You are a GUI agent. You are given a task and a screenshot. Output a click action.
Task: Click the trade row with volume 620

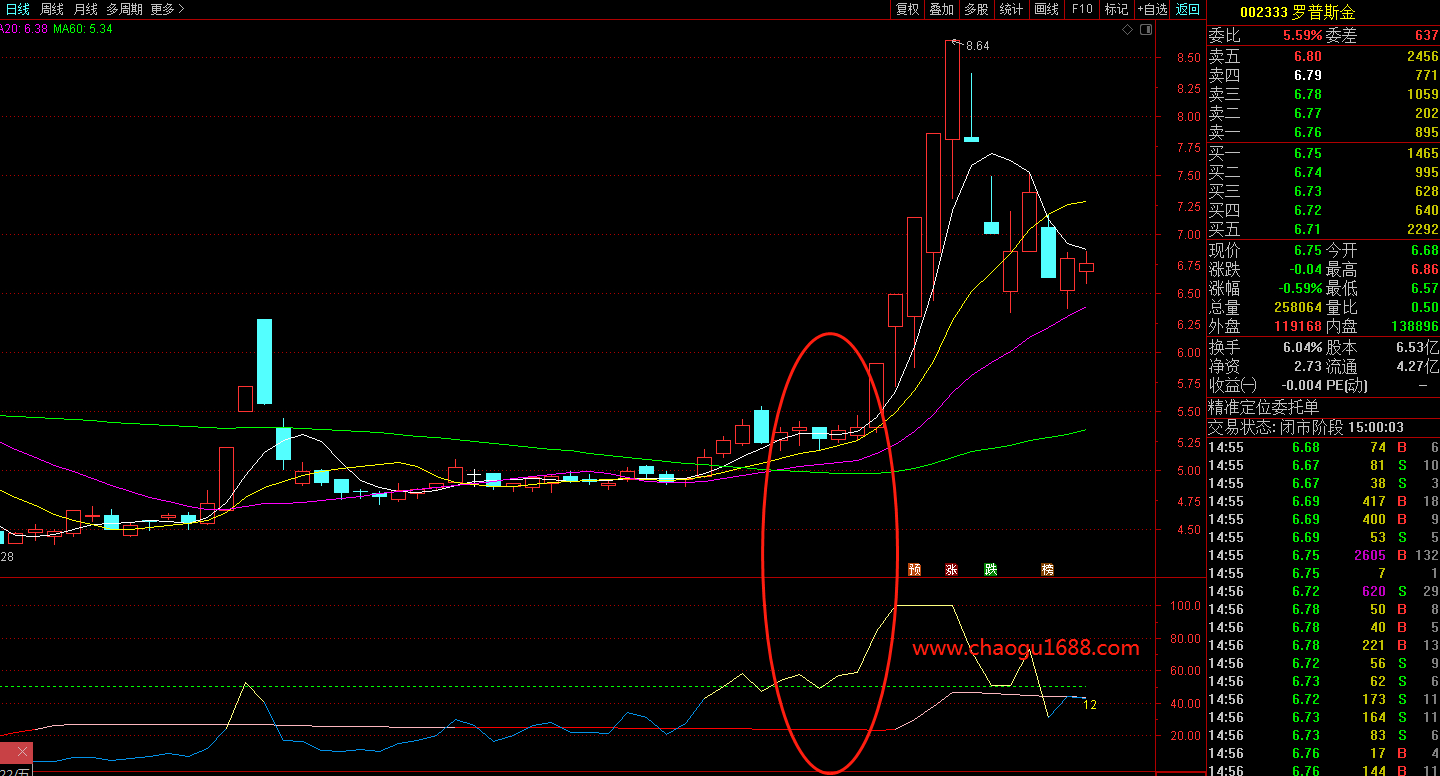(x=1324, y=591)
